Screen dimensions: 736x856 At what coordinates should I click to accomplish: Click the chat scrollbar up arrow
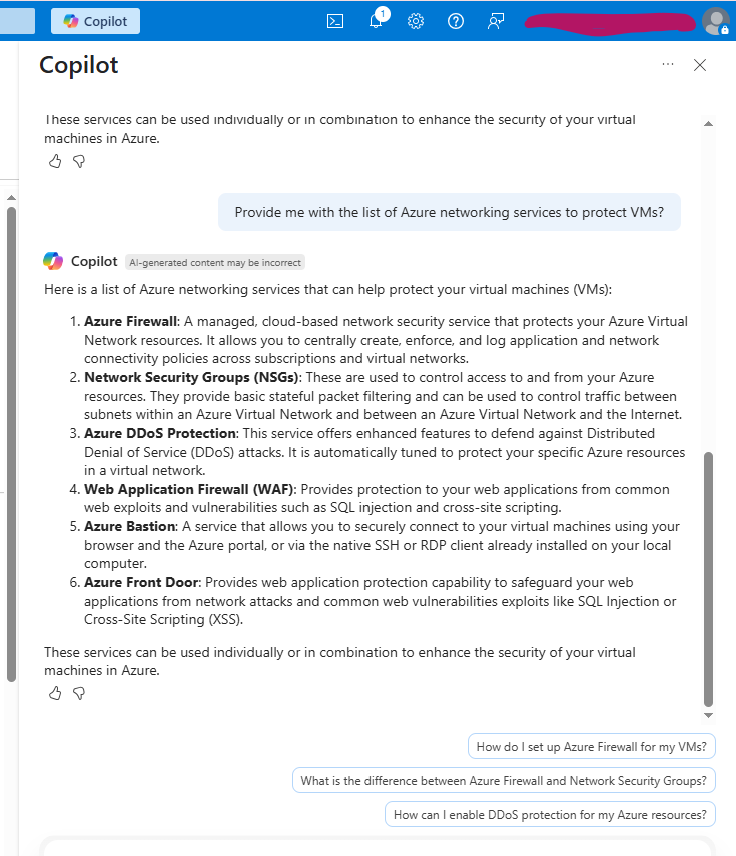708,124
